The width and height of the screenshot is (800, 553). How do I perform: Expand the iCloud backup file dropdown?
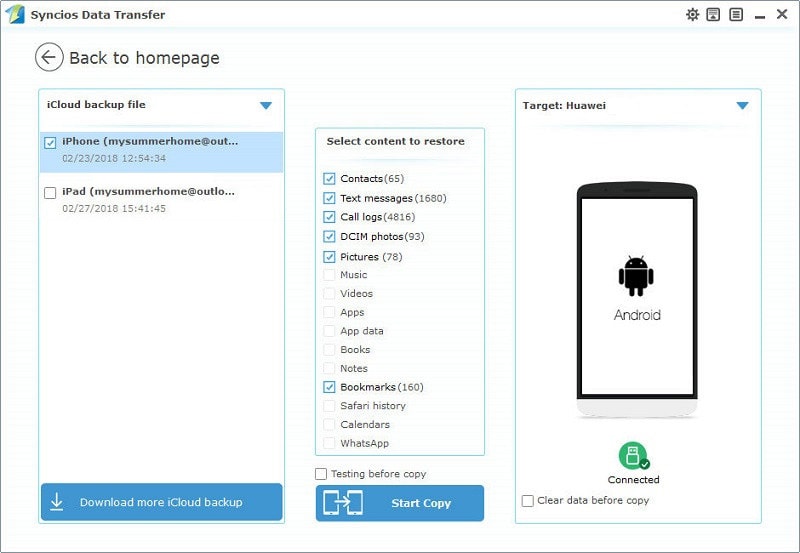(266, 106)
